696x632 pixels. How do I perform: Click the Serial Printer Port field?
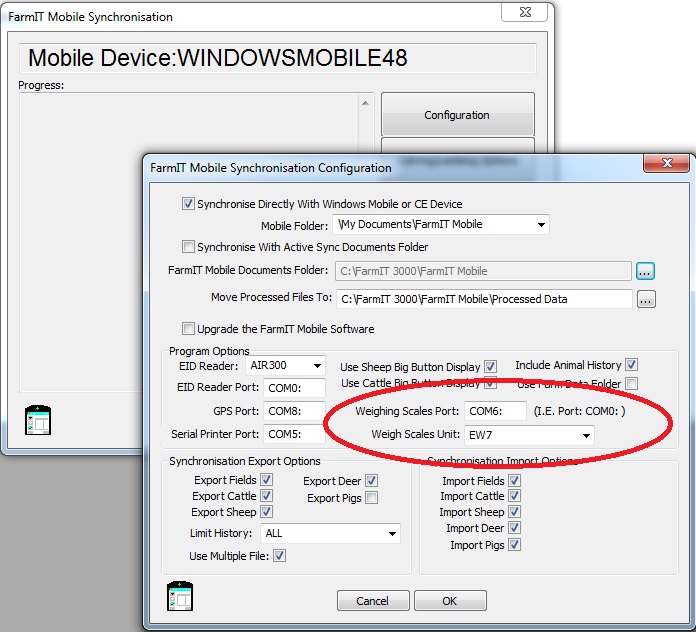294,434
